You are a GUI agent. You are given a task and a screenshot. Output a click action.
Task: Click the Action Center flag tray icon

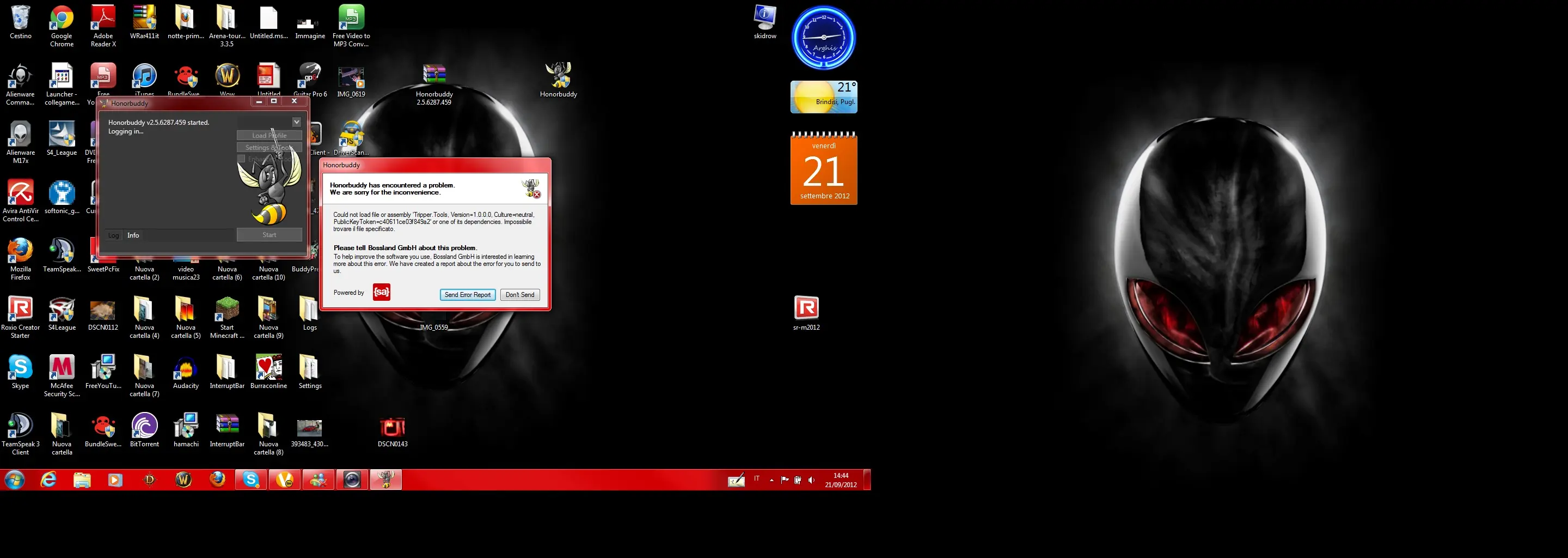pos(785,480)
